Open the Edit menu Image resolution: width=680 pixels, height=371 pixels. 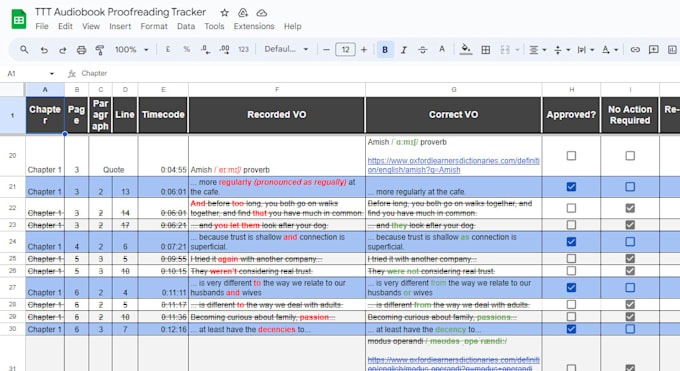[x=65, y=26]
